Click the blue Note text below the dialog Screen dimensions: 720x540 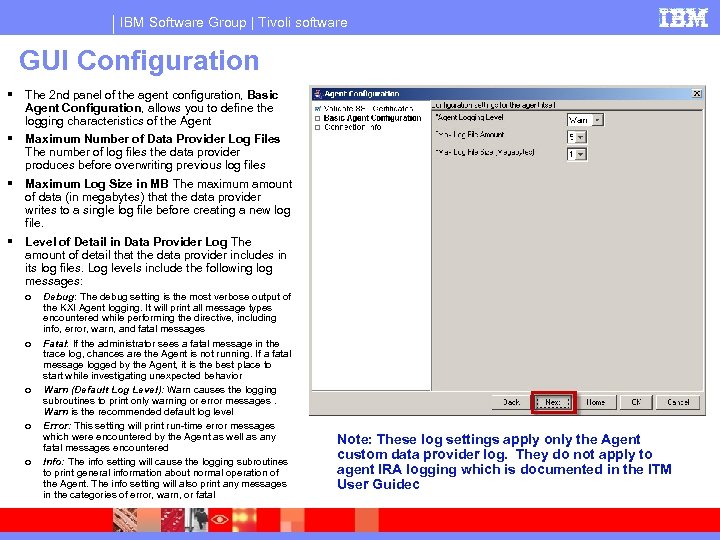(504, 461)
